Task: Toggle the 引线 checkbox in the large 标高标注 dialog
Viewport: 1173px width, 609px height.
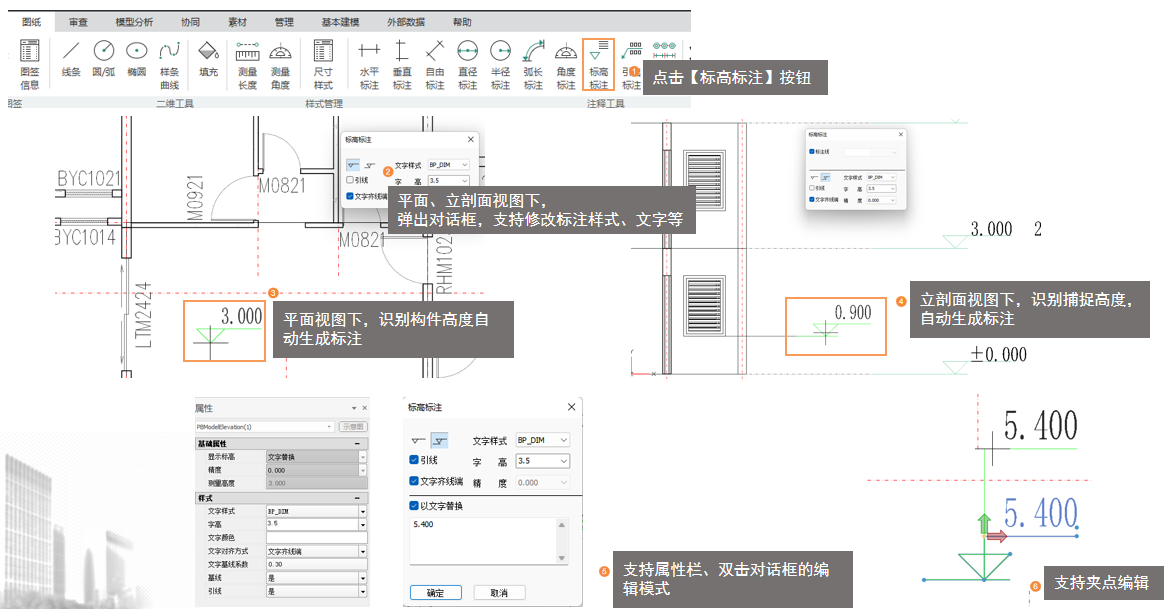Action: 414,460
